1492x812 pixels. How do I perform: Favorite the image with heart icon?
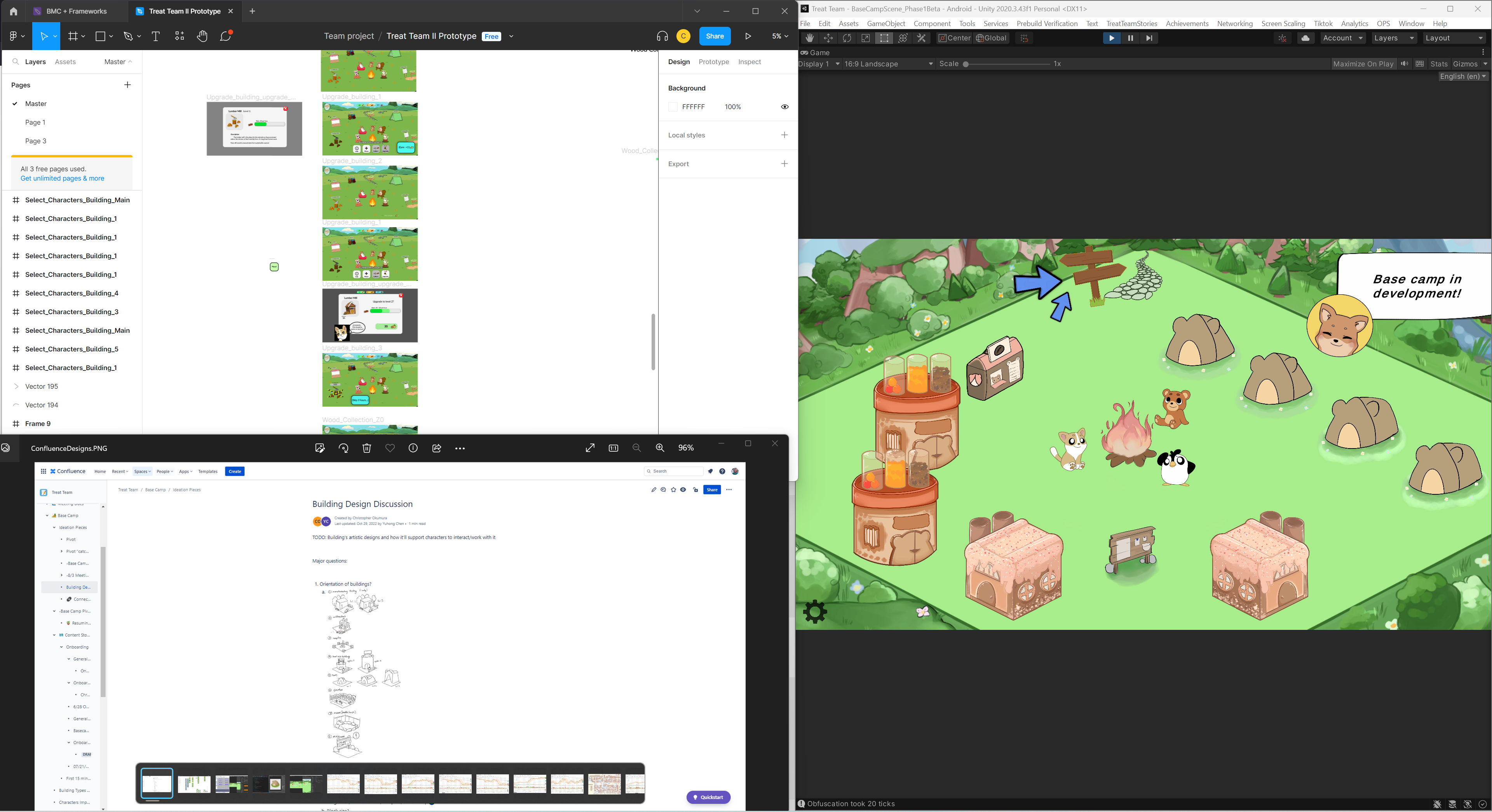coord(390,448)
